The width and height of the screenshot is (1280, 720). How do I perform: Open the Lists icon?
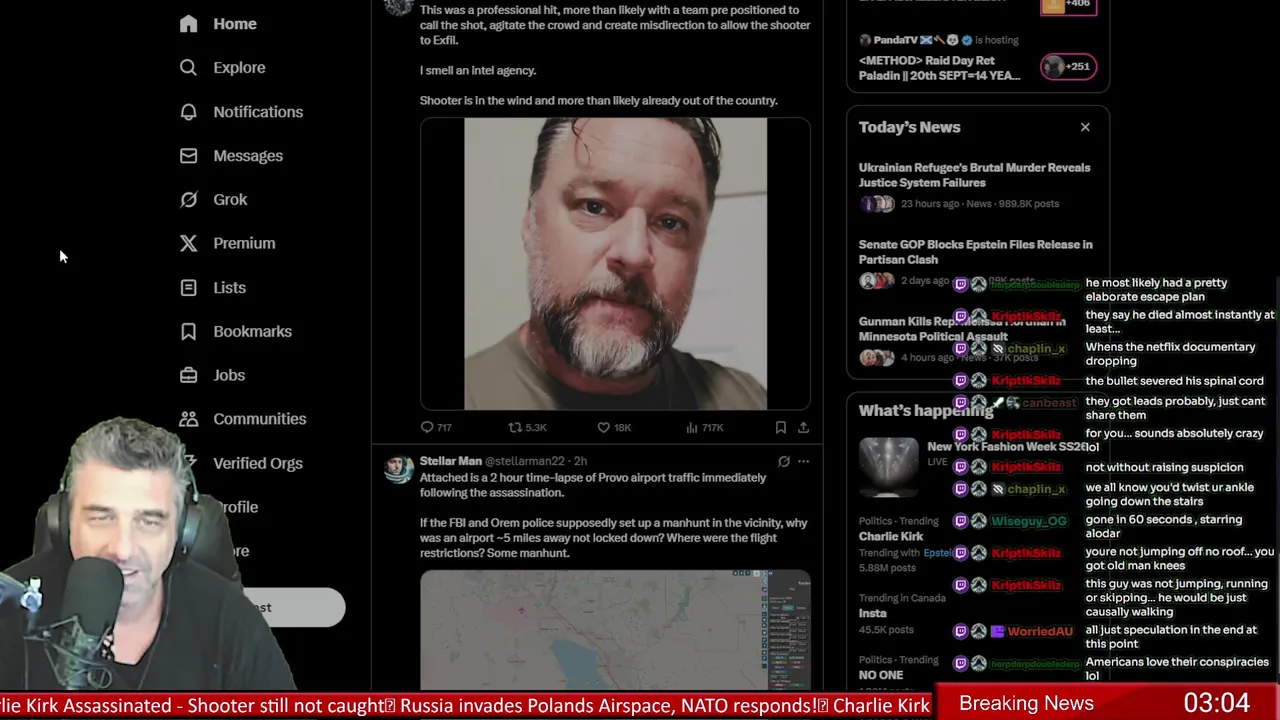pos(188,288)
